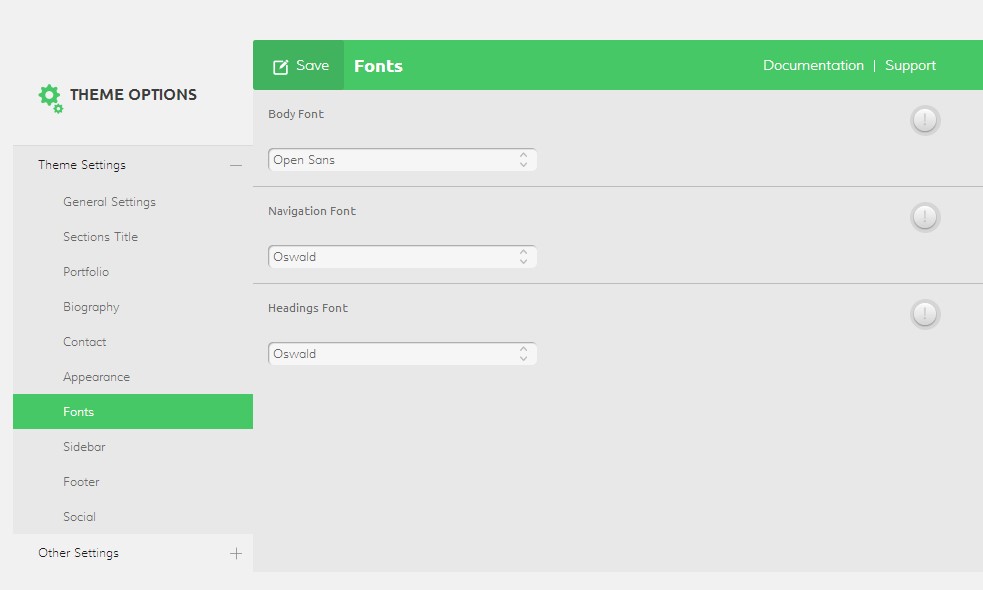Collapse Theme Settings with minus icon
Screen dimensions: 983x590
(236, 165)
